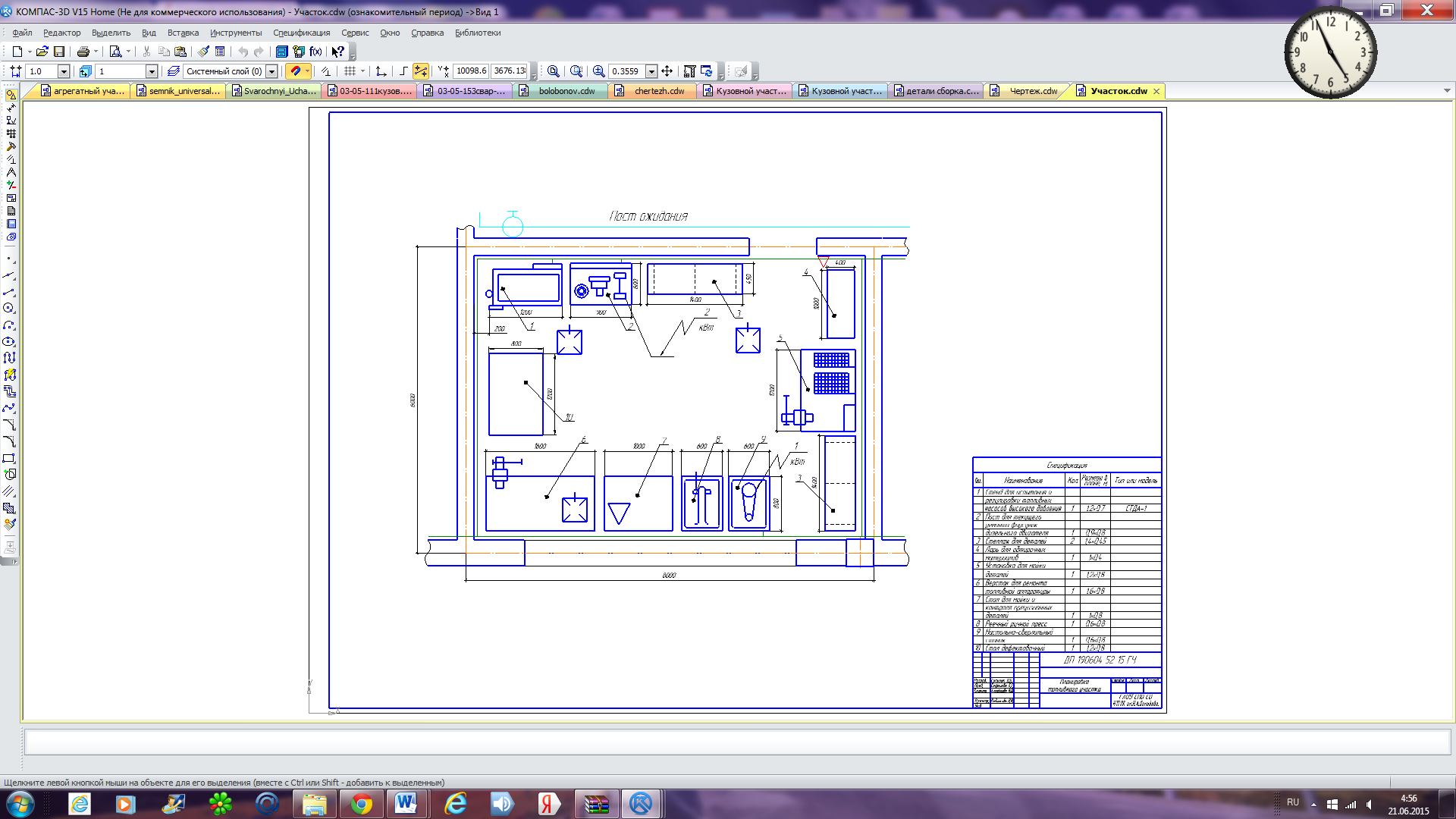Click the Variables f(x) icon

click(315, 52)
